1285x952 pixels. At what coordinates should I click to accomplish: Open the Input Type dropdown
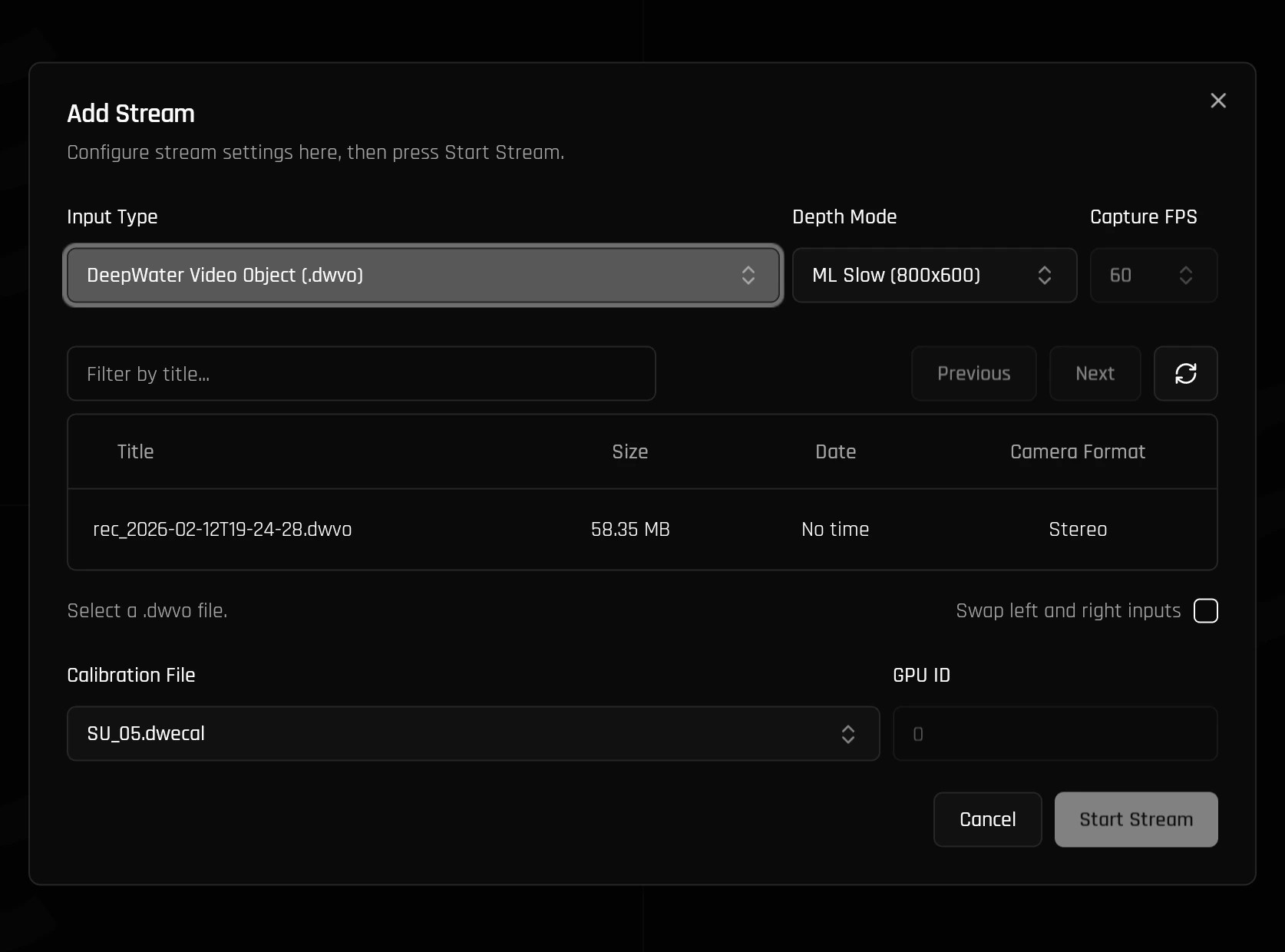(423, 275)
